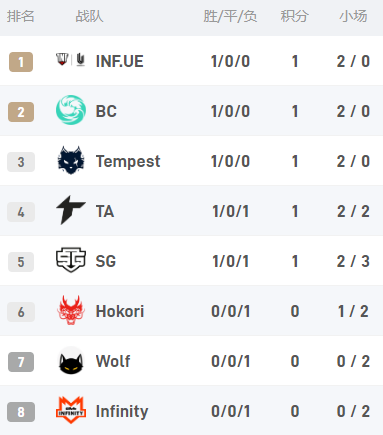Click the SG shield logo

point(71,260)
